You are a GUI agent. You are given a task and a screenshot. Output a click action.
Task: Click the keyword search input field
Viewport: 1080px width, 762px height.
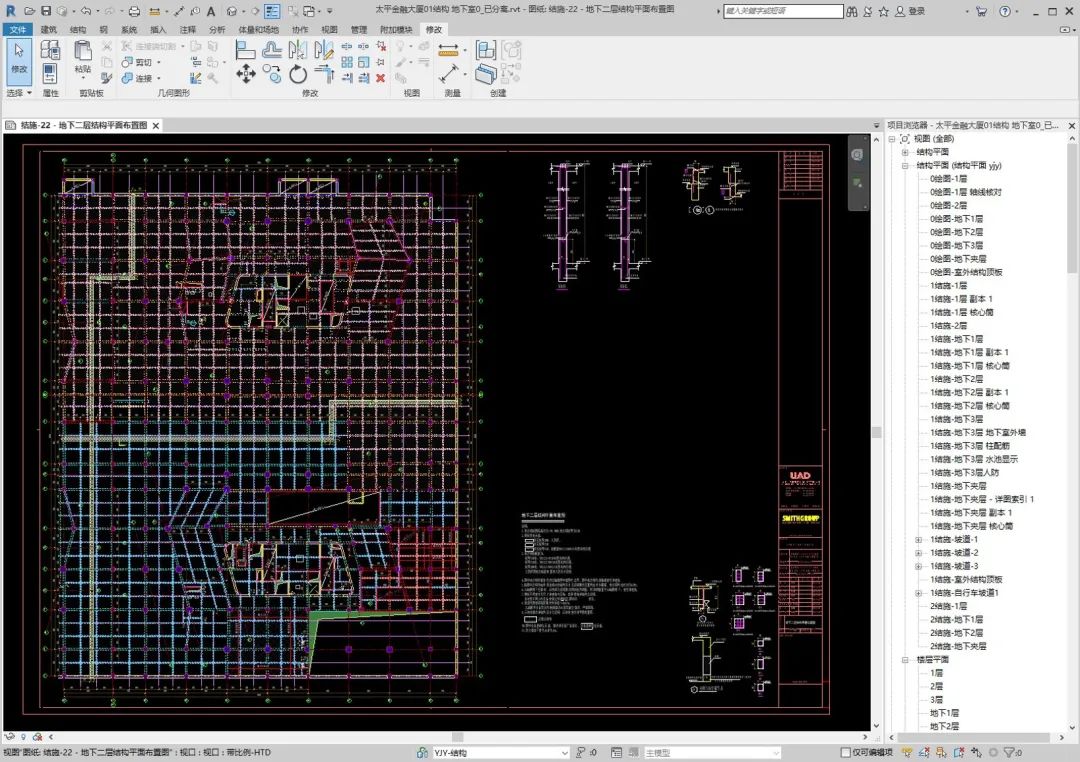[782, 11]
